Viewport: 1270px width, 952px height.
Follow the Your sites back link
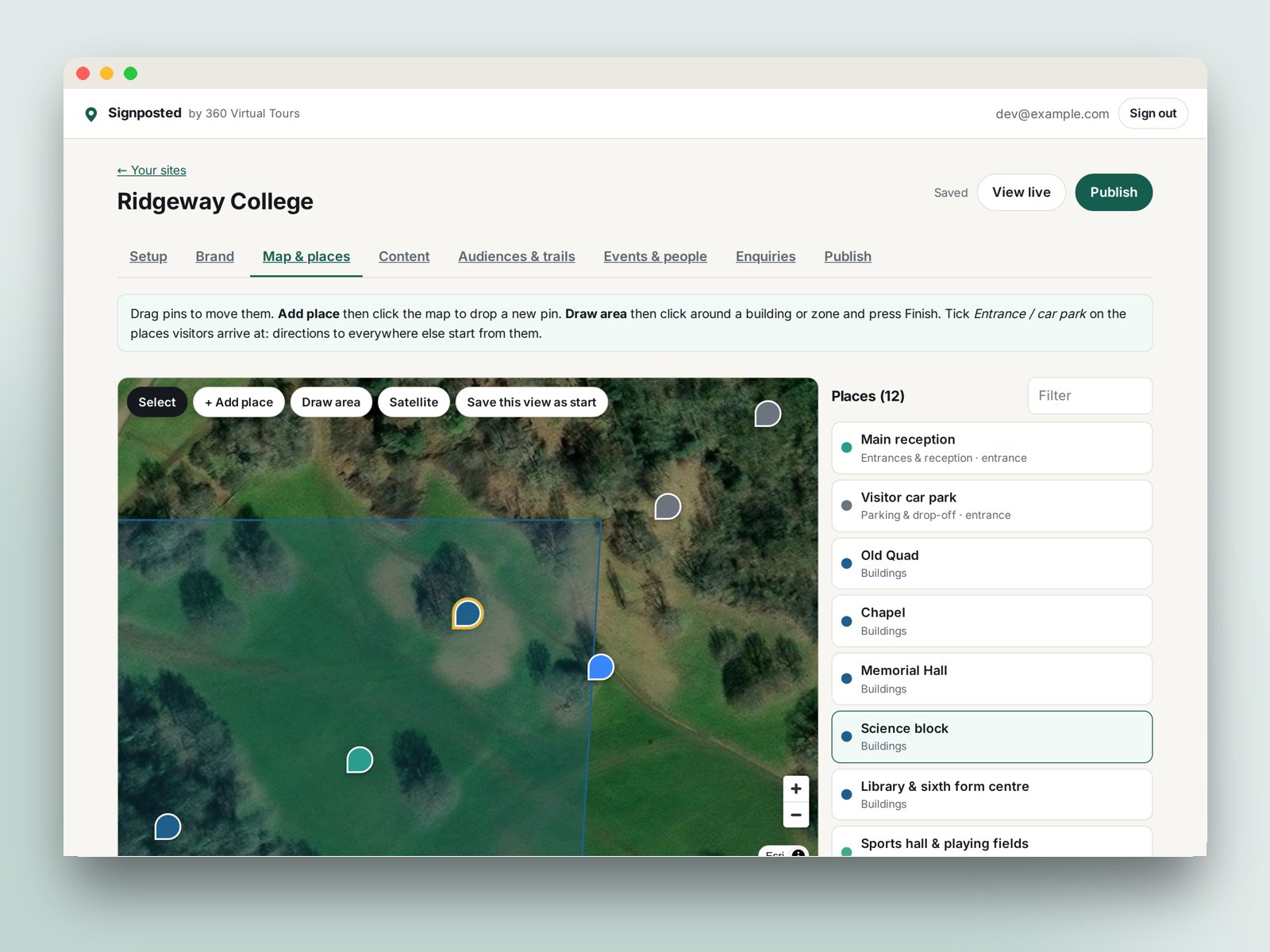point(152,171)
